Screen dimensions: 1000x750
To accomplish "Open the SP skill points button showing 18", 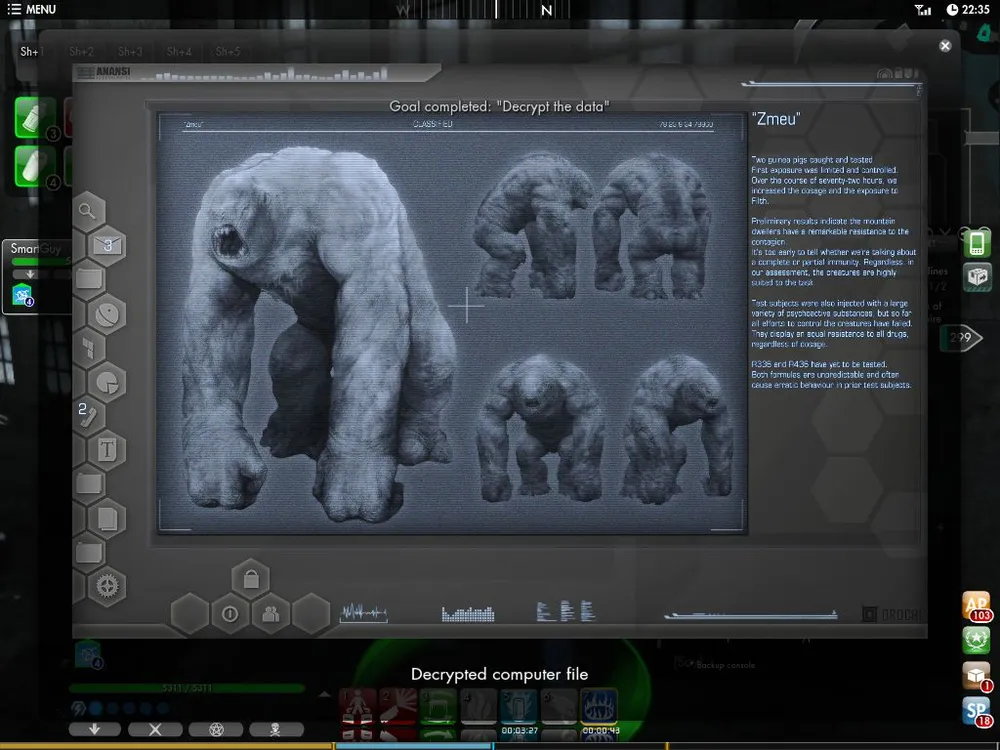I will click(975, 712).
